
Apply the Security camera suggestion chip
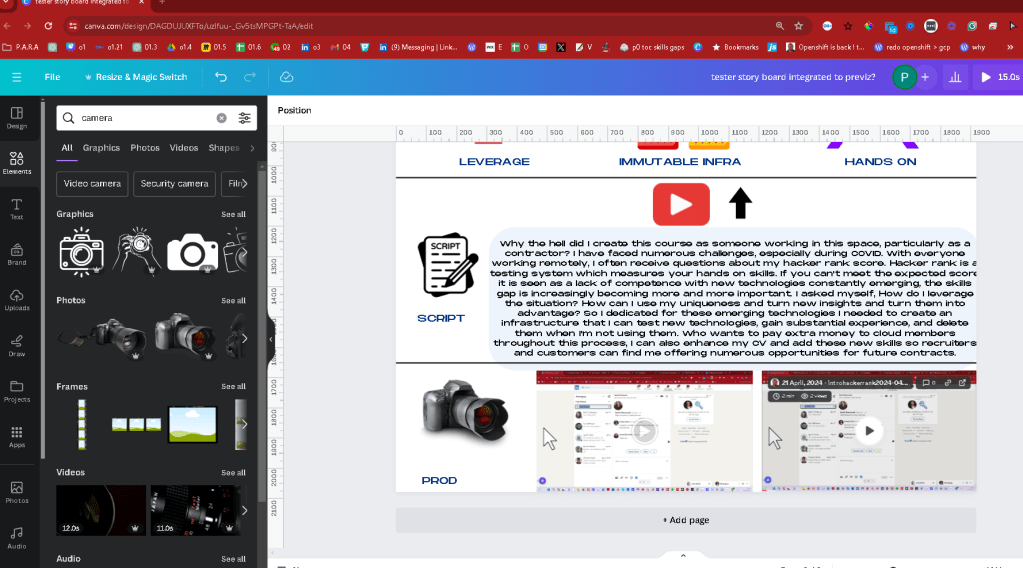(x=174, y=184)
